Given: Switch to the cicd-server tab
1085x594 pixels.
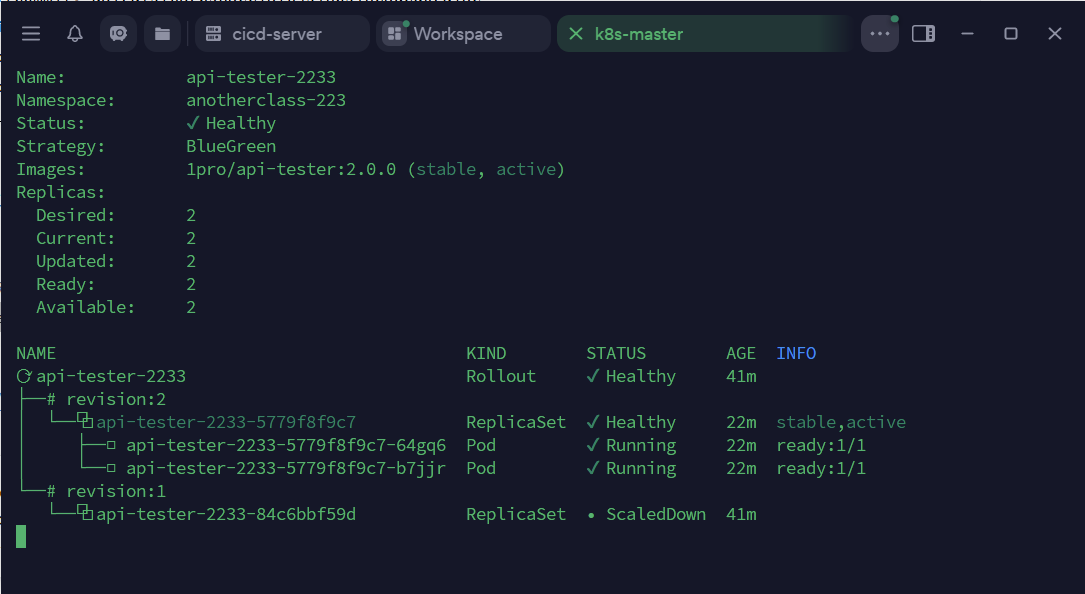Looking at the screenshot, I should tap(277, 34).
